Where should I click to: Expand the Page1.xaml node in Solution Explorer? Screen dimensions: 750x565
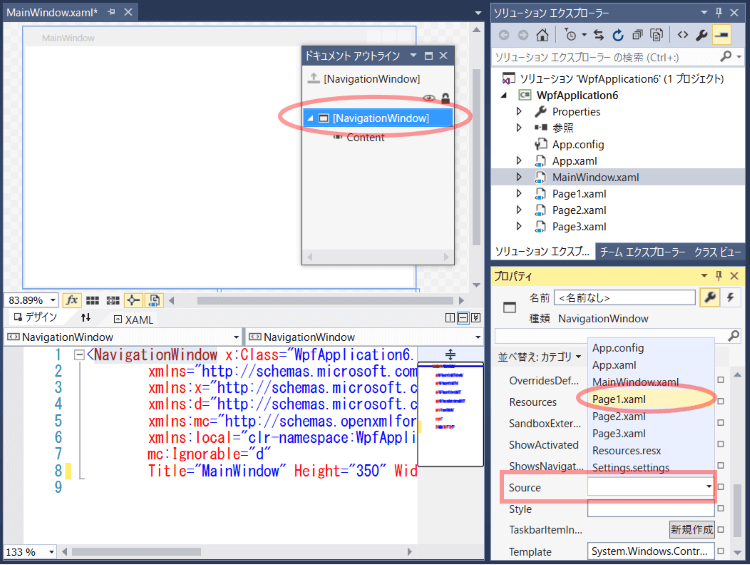519,193
